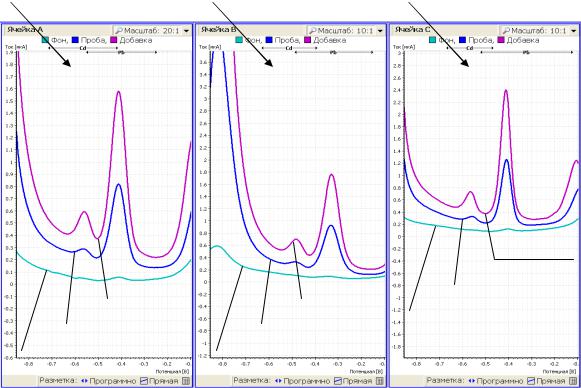Open the table grid icon in Ячейка A
Screen dimensions: 581x388
[186, 381]
